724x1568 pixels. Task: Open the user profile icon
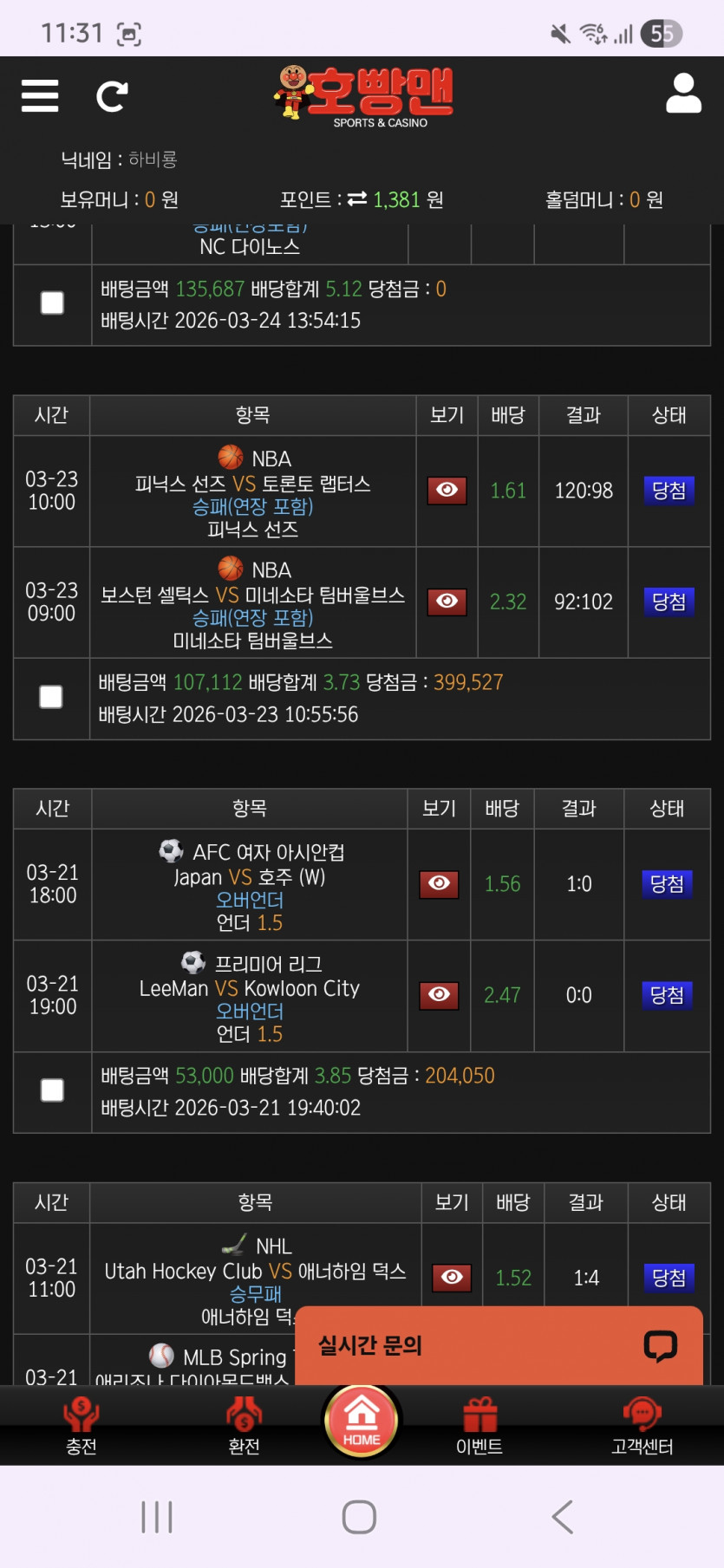click(683, 94)
